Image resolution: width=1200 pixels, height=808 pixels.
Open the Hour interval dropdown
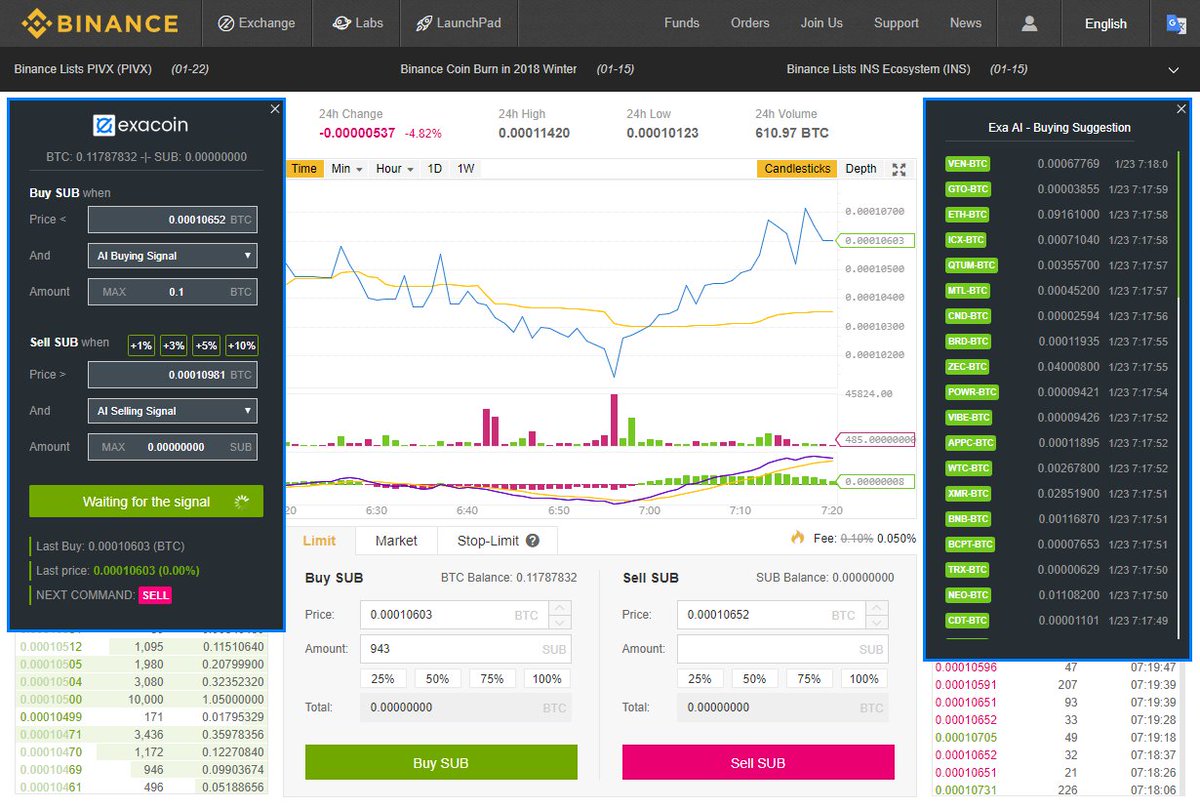click(392, 168)
